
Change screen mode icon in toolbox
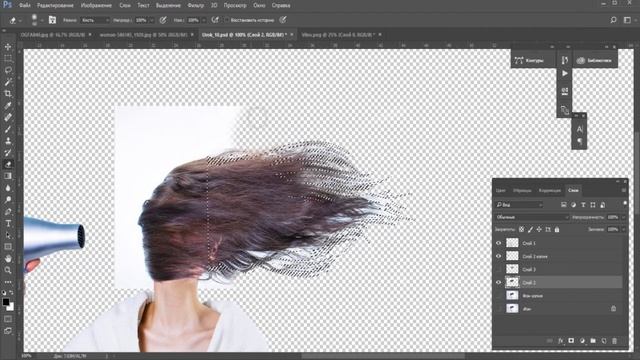tap(8, 331)
